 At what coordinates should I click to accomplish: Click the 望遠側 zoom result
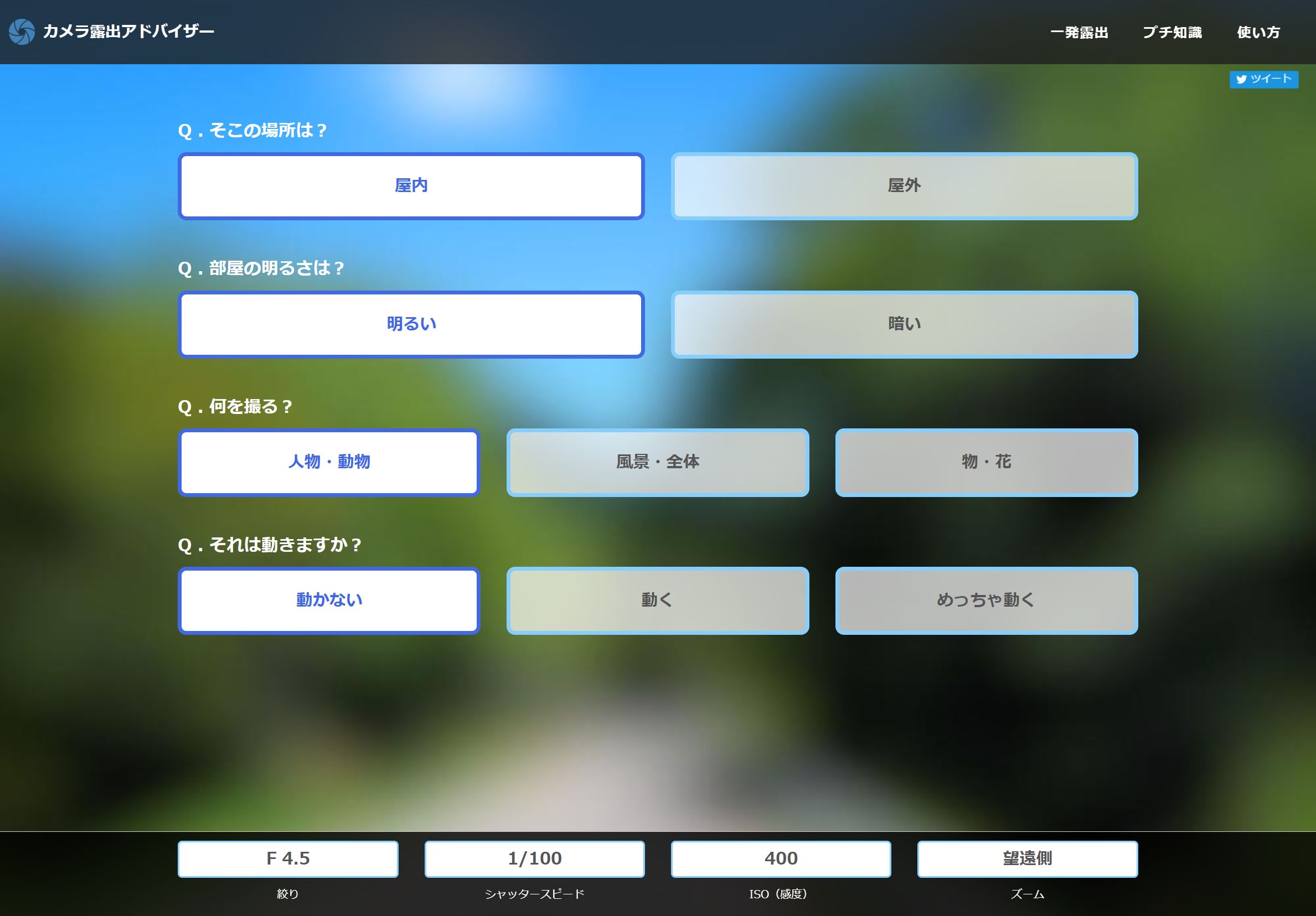click(x=1027, y=858)
